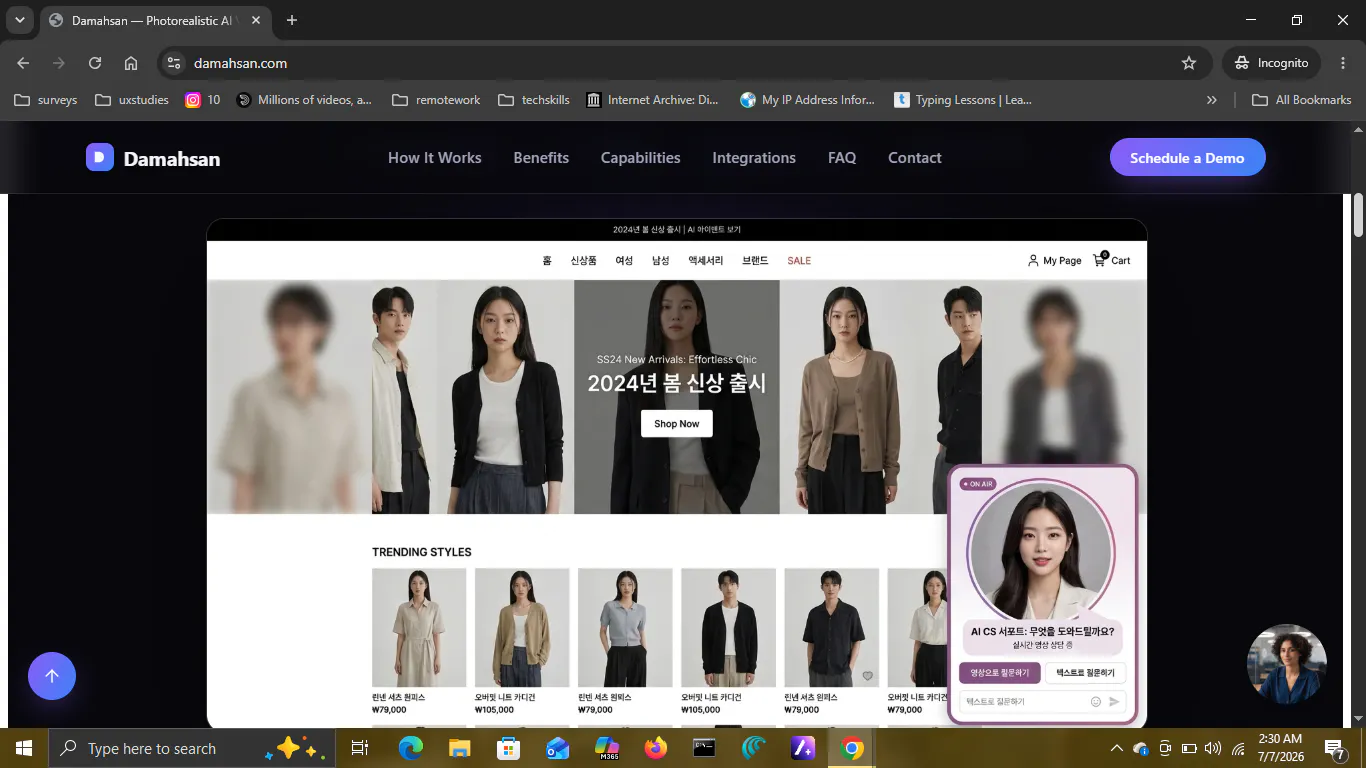The height and width of the screenshot is (768, 1366).
Task: Show hidden bookmarks with the chevron
Action: (x=1212, y=100)
